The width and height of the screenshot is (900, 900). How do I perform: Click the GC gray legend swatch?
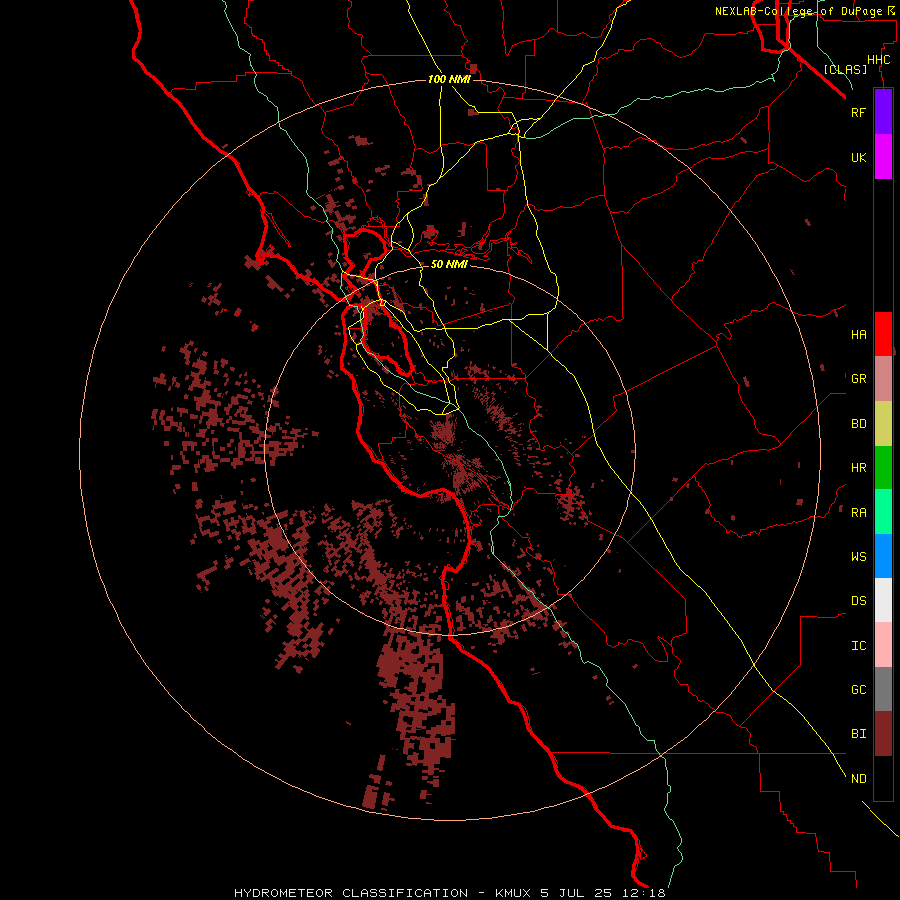coord(883,689)
